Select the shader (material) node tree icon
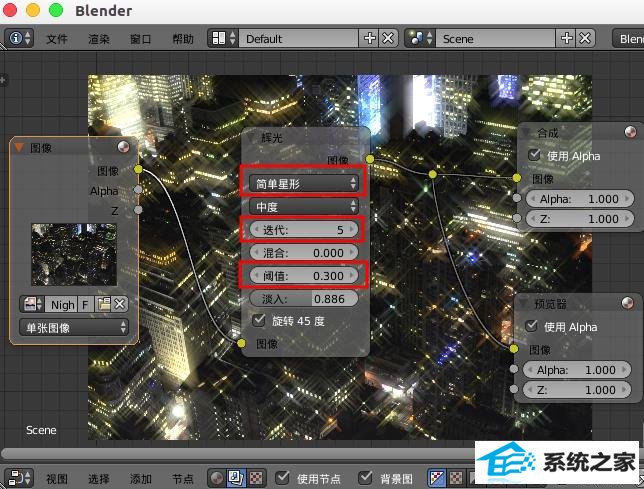This screenshot has width=644, height=489. (216, 478)
